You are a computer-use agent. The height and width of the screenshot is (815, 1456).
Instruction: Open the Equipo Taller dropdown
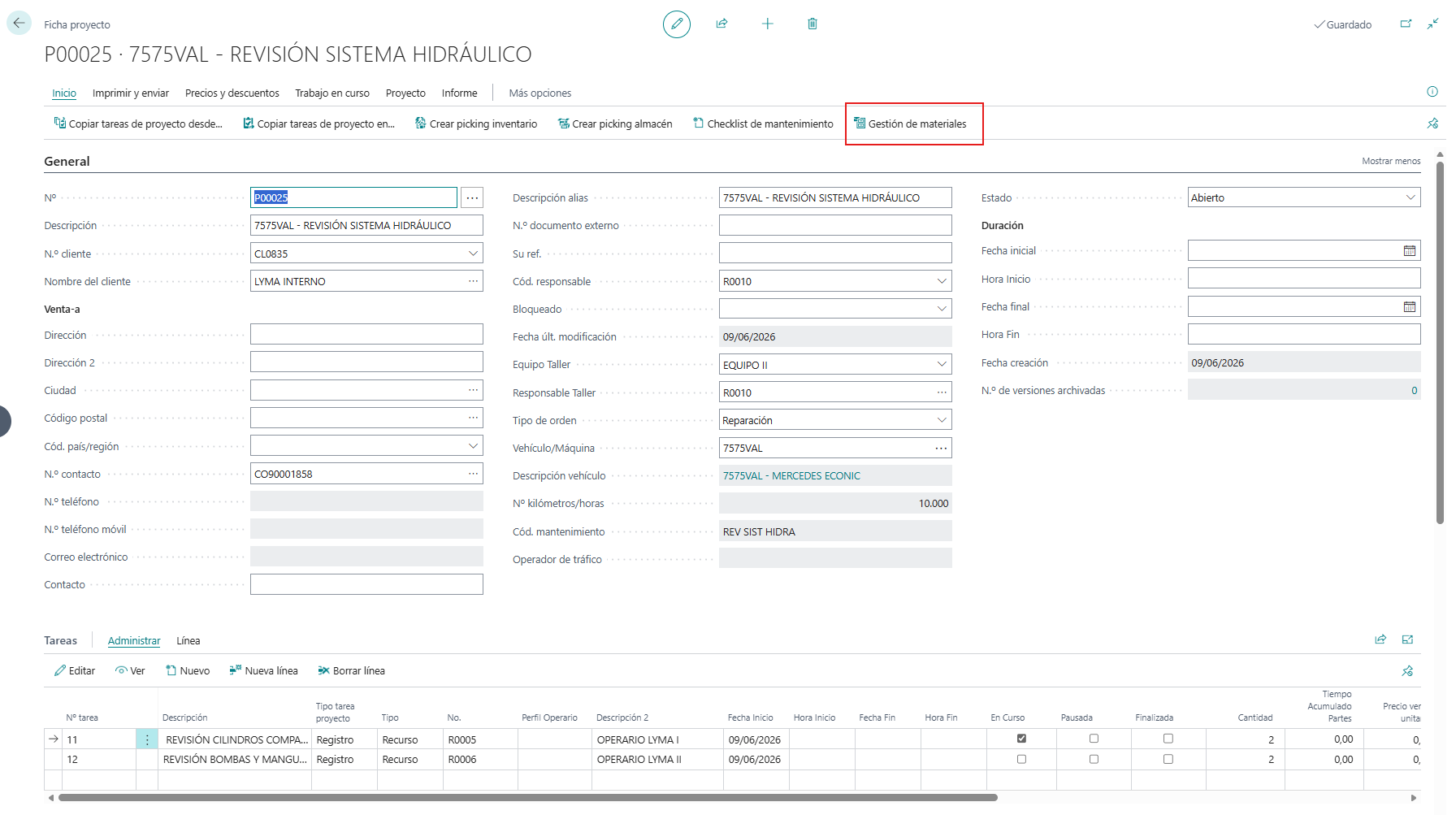coord(942,365)
